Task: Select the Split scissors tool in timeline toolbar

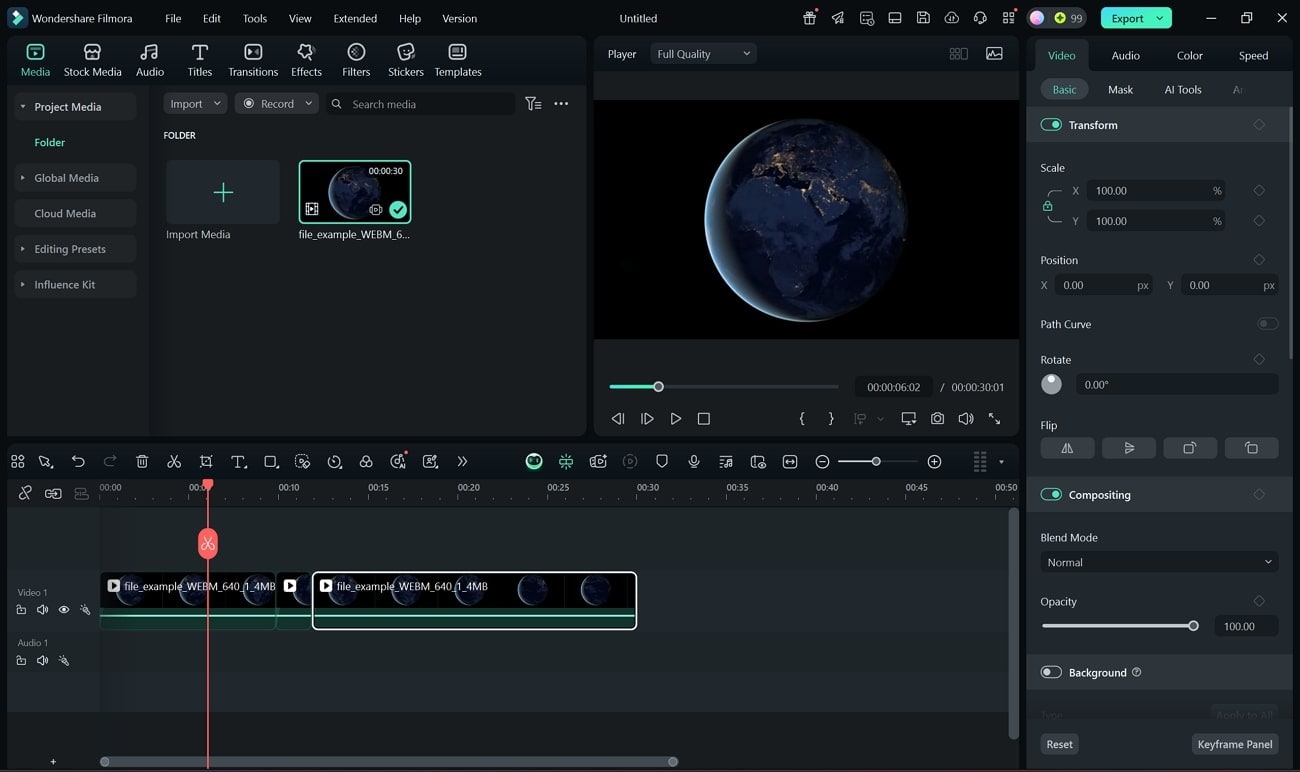Action: tap(174, 461)
